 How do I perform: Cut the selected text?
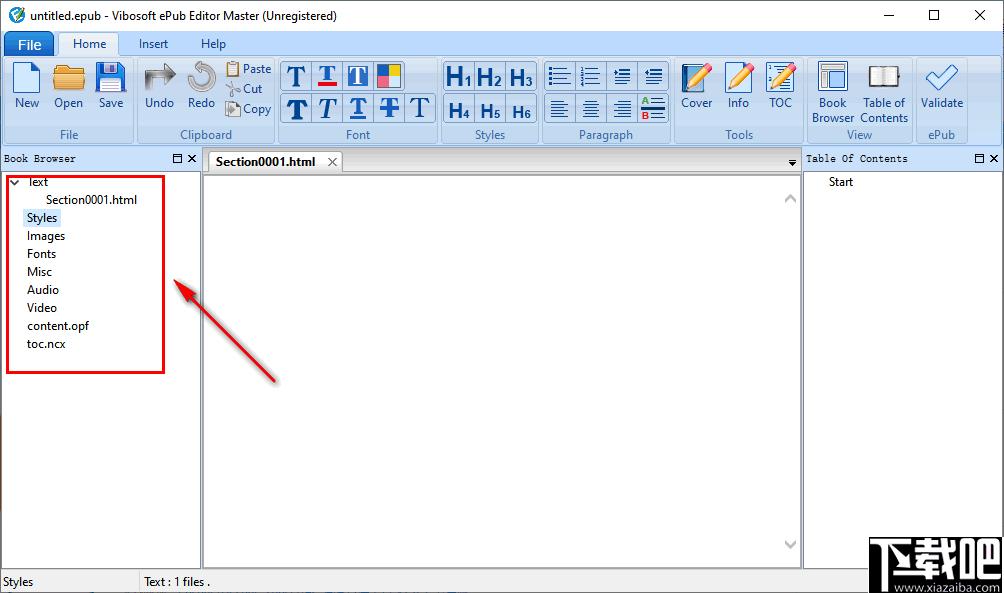pyautogui.click(x=245, y=89)
